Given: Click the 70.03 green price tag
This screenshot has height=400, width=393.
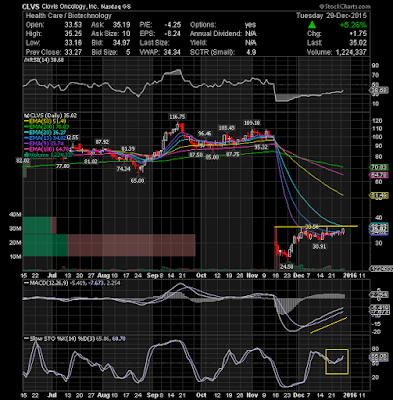Looking at the screenshot, I should click(379, 167).
